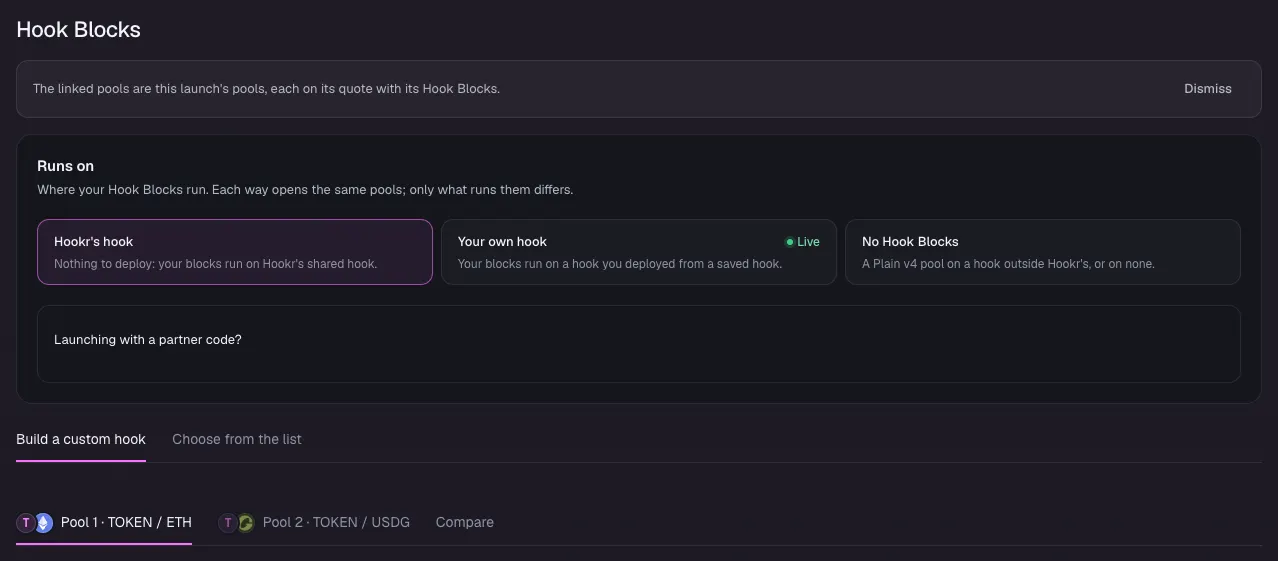Open the Choose from the list tab
The width and height of the screenshot is (1278, 561).
[237, 439]
